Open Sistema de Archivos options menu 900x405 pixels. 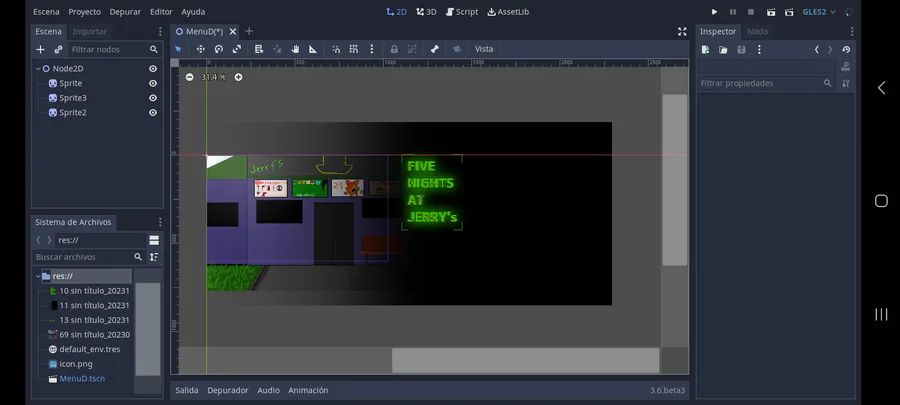click(160, 222)
